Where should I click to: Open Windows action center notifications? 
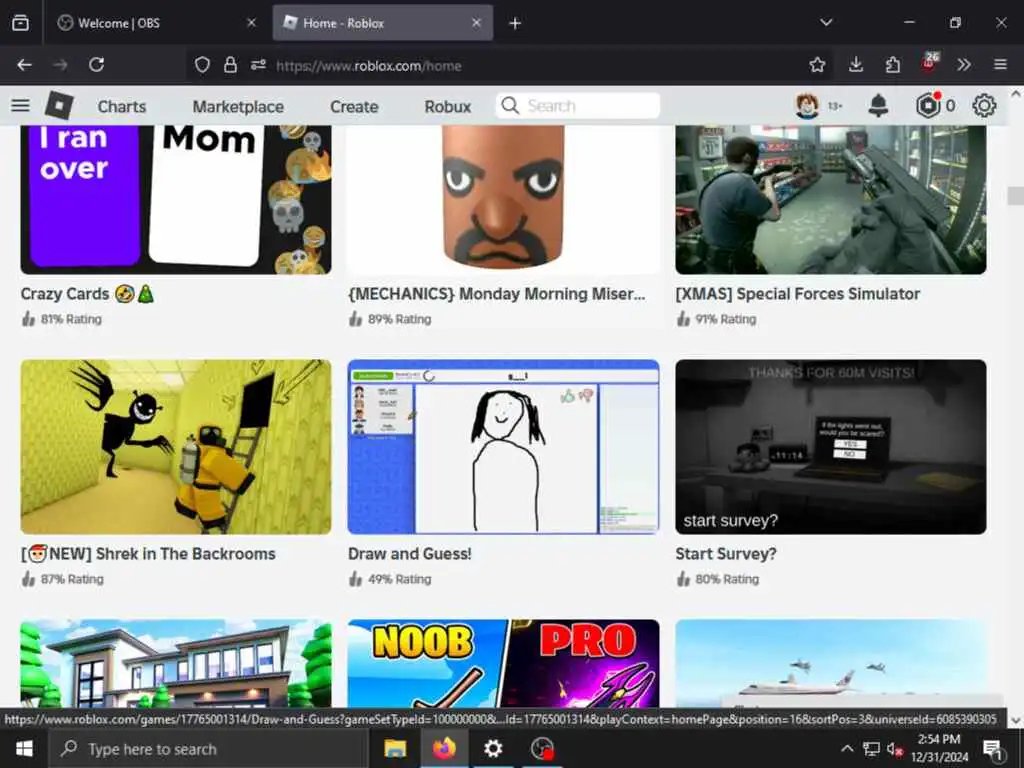tap(993, 749)
